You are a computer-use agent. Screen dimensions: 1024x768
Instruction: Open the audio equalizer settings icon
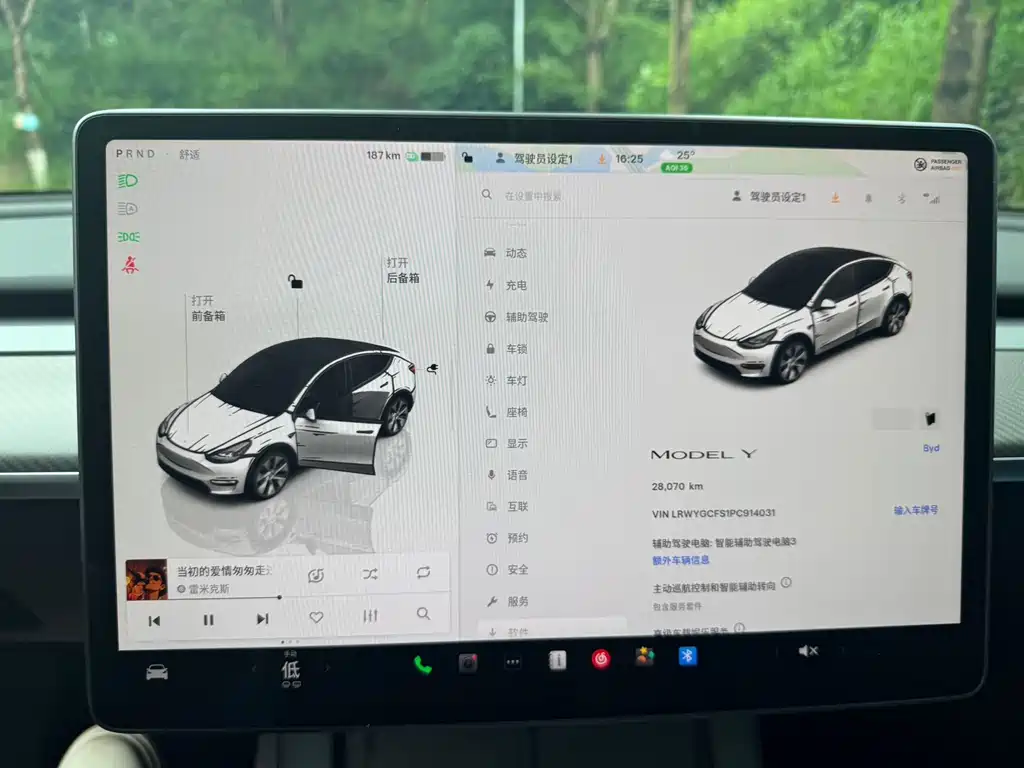coord(370,615)
